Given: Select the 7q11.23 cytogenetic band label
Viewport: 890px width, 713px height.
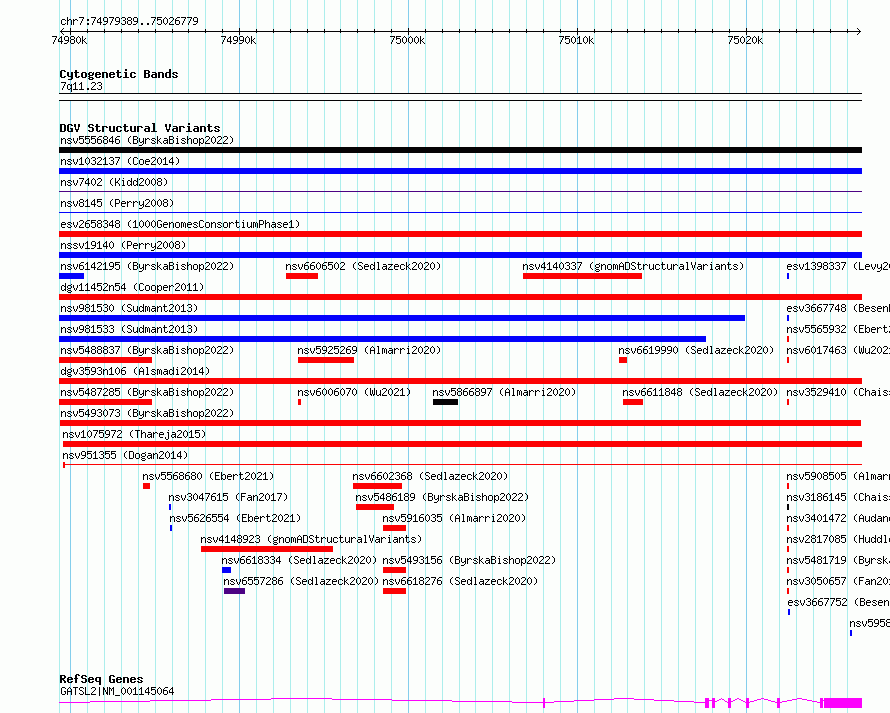Looking at the screenshot, I should pos(81,86).
